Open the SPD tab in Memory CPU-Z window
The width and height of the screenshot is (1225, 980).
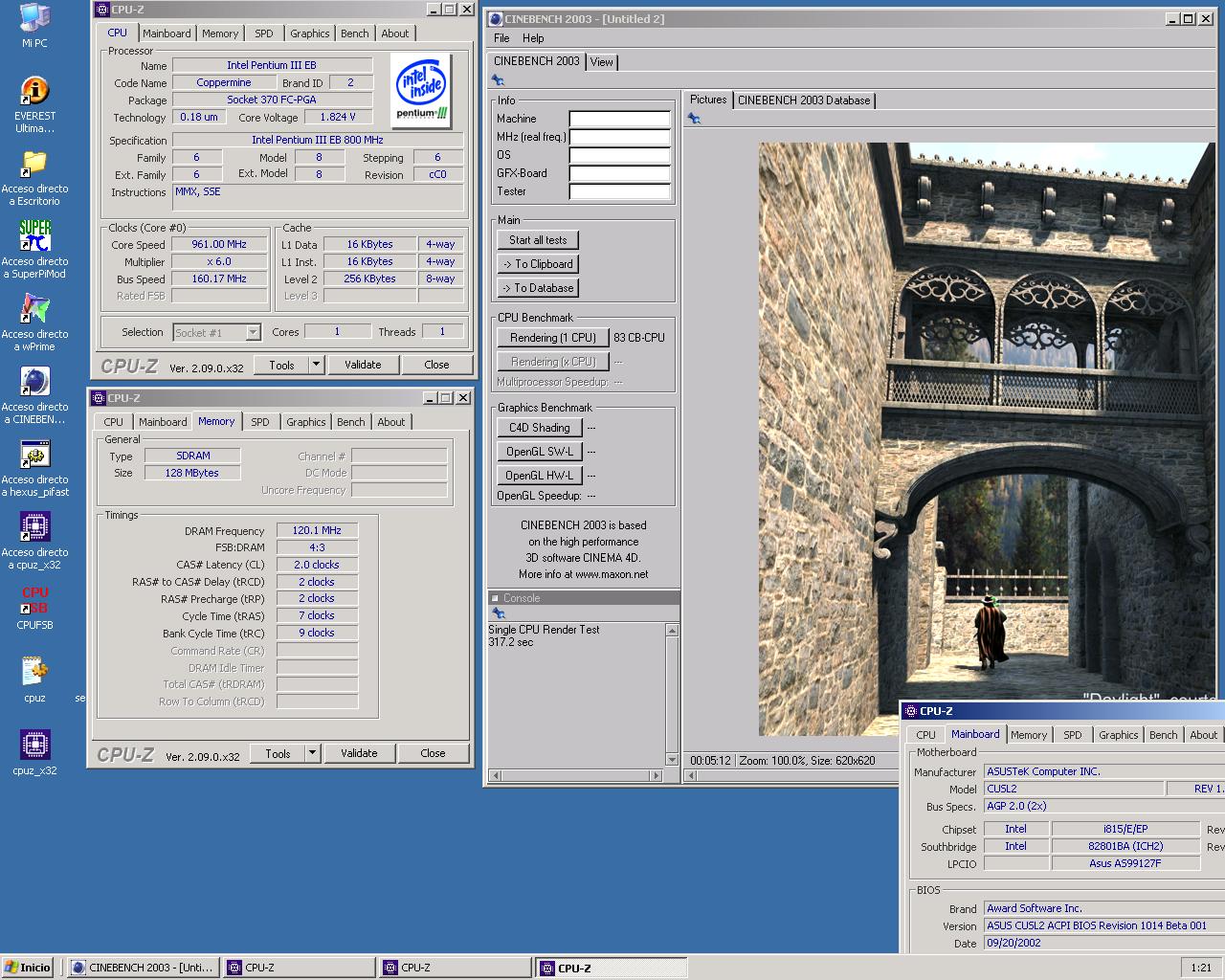click(x=260, y=422)
